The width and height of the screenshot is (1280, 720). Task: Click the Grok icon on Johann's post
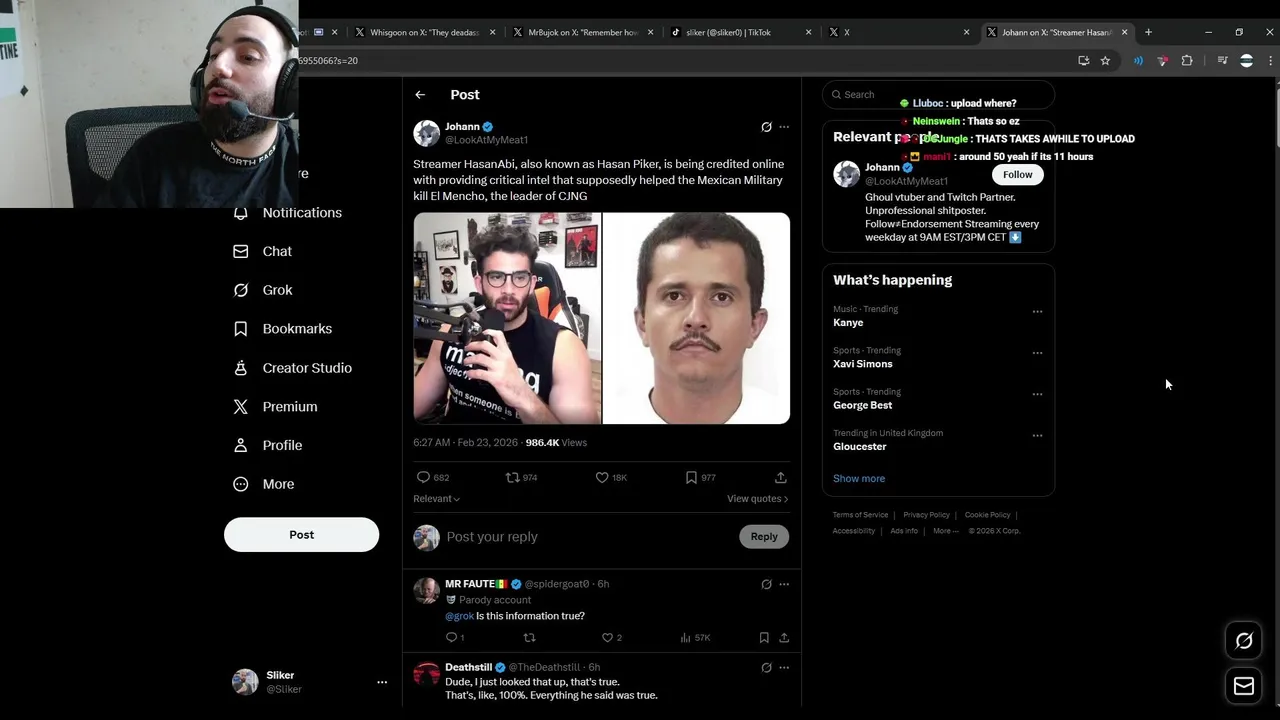click(766, 127)
